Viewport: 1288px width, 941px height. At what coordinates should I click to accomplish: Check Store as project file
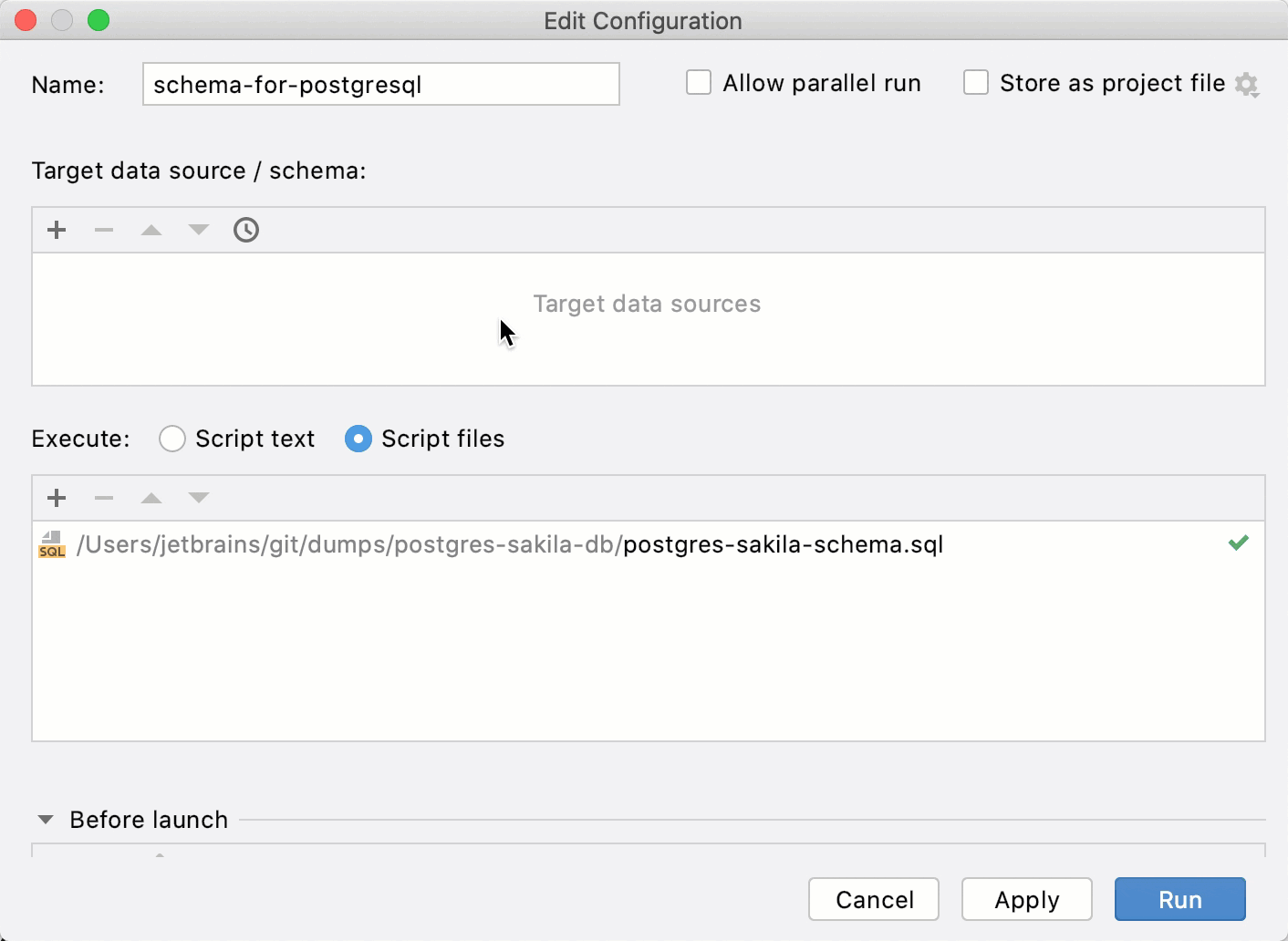[x=975, y=82]
